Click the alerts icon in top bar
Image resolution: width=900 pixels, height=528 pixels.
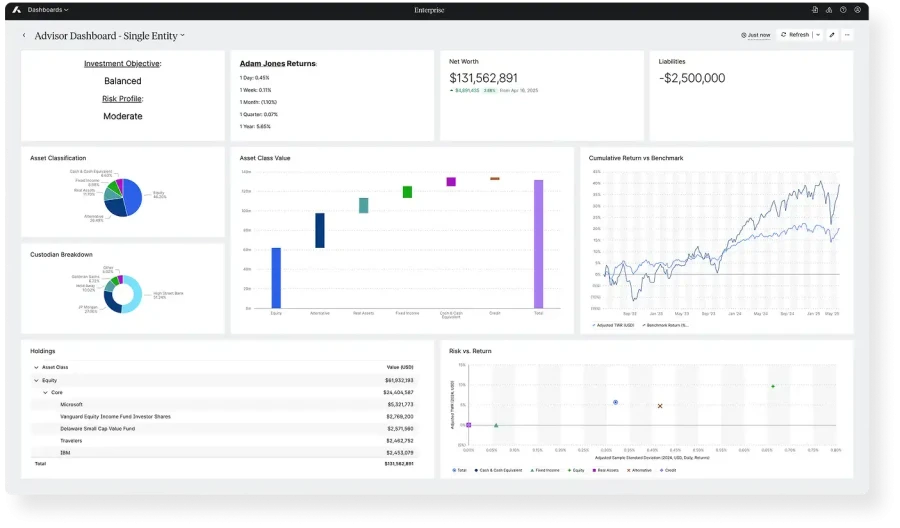pos(829,10)
